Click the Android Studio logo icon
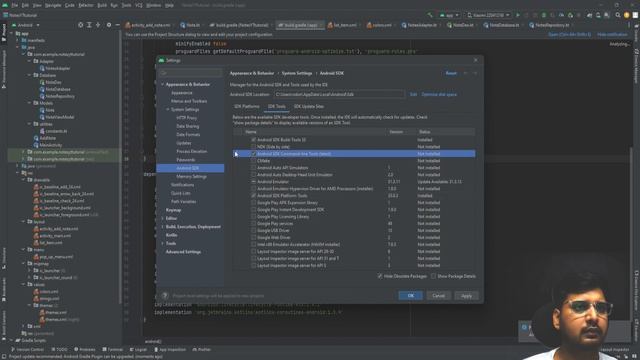This screenshot has height=360, width=640. point(4,5)
